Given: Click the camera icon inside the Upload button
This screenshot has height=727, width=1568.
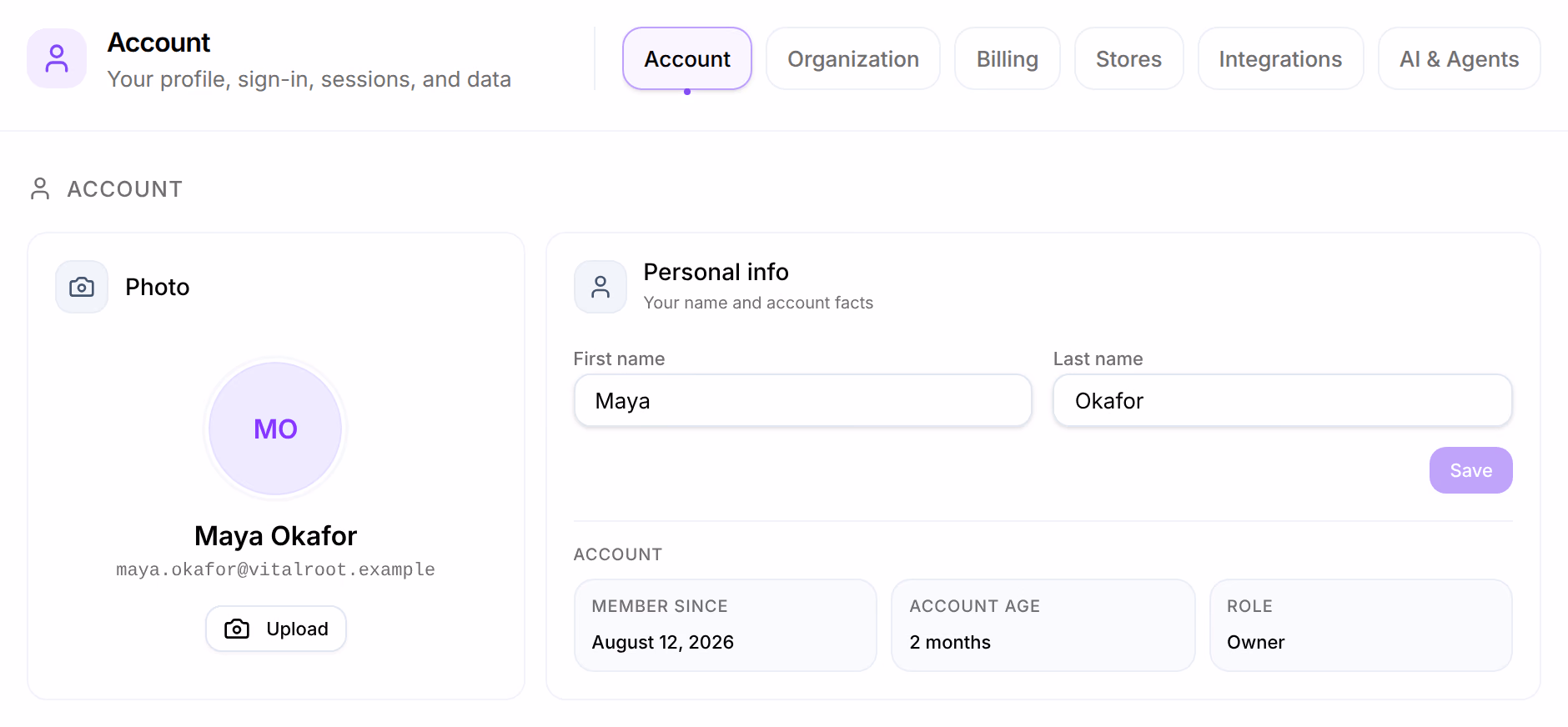Looking at the screenshot, I should pos(237,629).
